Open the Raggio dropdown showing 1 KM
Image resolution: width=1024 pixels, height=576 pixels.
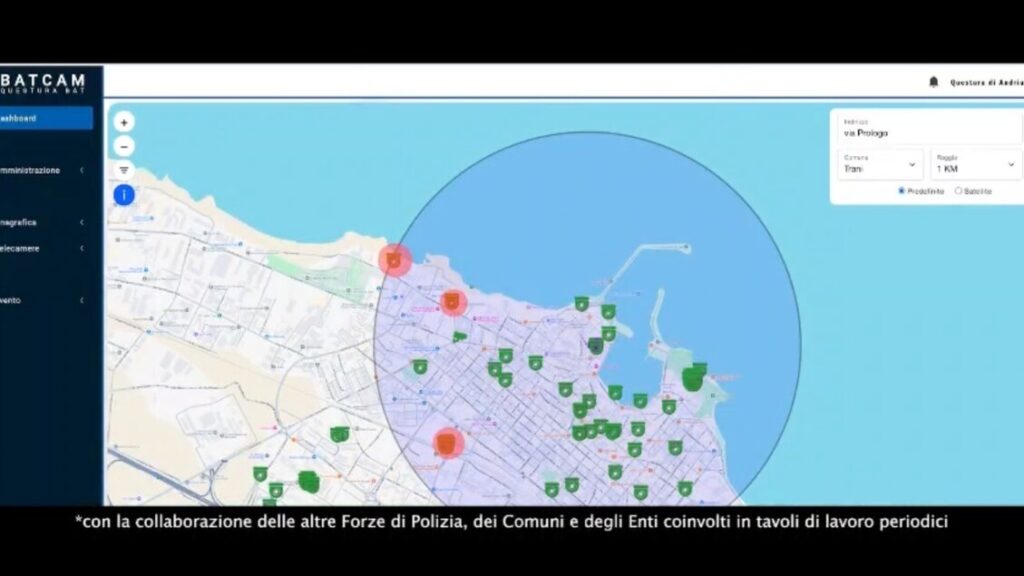pyautogui.click(x=976, y=164)
